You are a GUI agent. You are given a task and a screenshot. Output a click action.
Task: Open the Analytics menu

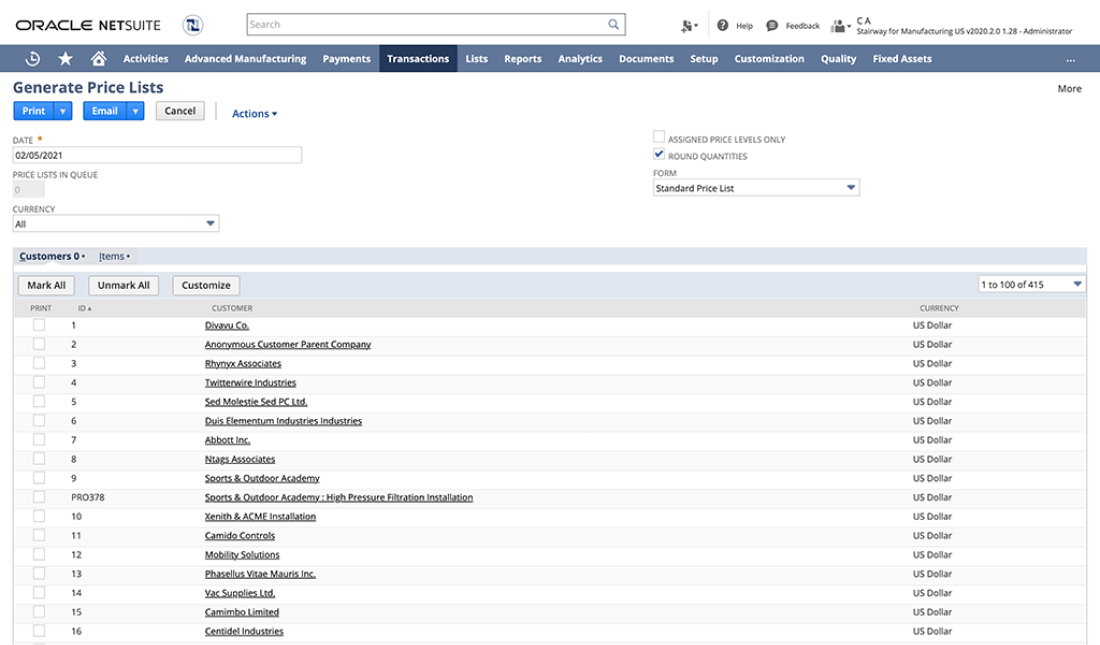580,59
